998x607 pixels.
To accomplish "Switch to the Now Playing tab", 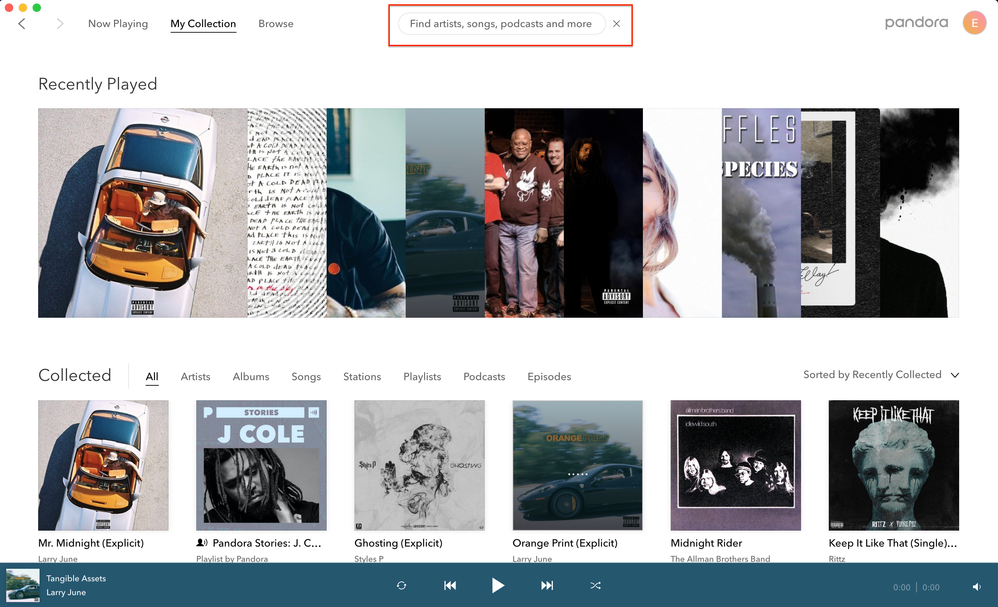I will [117, 24].
